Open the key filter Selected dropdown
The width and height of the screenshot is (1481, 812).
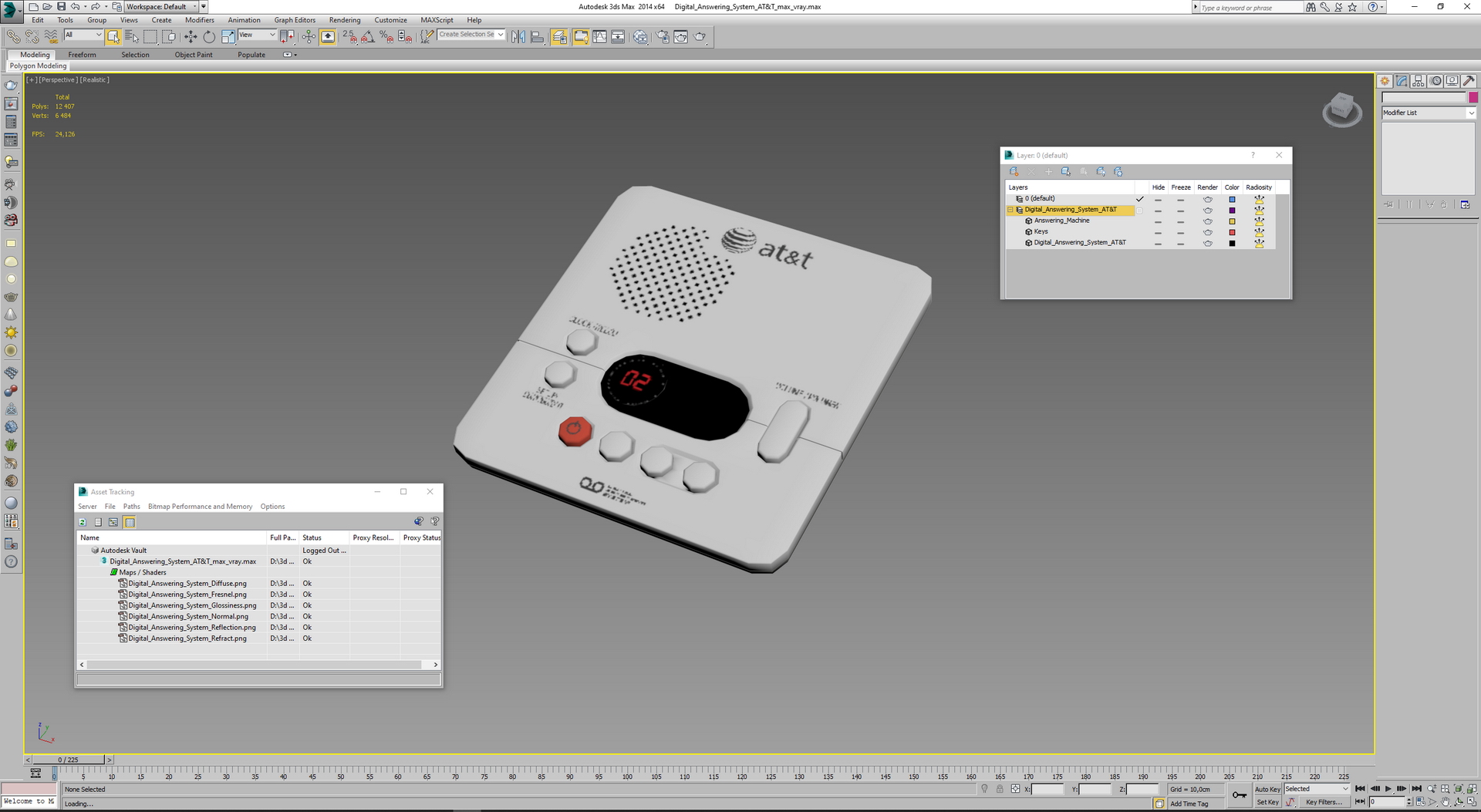tap(1317, 789)
